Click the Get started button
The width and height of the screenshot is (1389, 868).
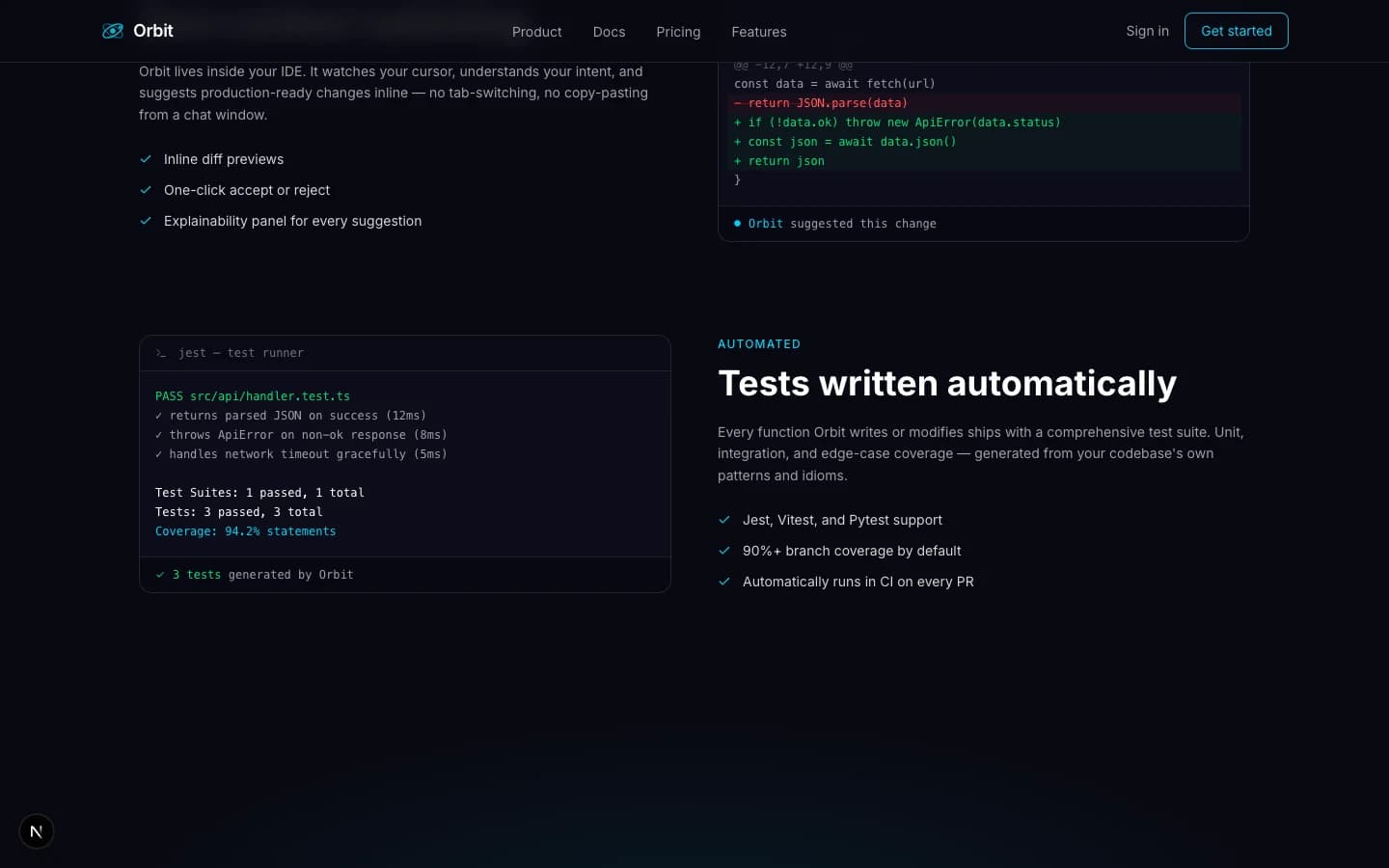coord(1237,31)
